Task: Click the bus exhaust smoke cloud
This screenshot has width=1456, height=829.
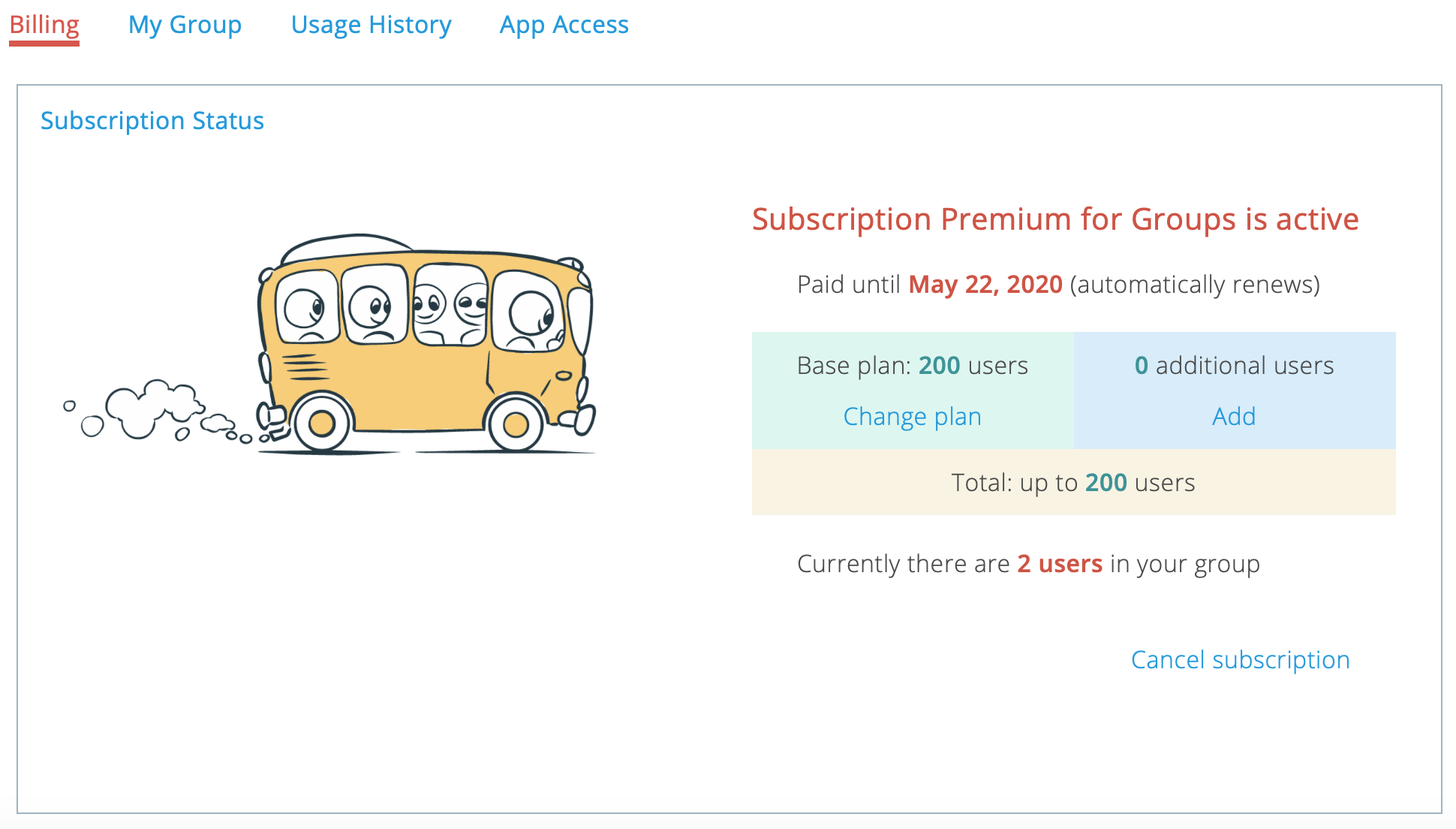Action: 158,410
